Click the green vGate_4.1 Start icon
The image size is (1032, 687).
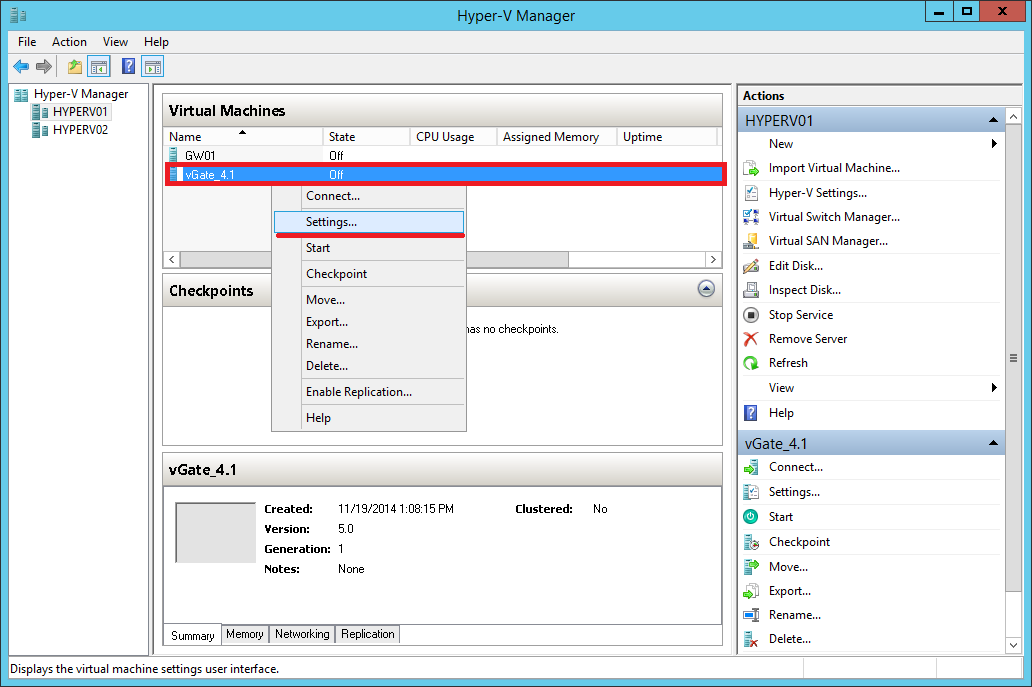click(751, 517)
